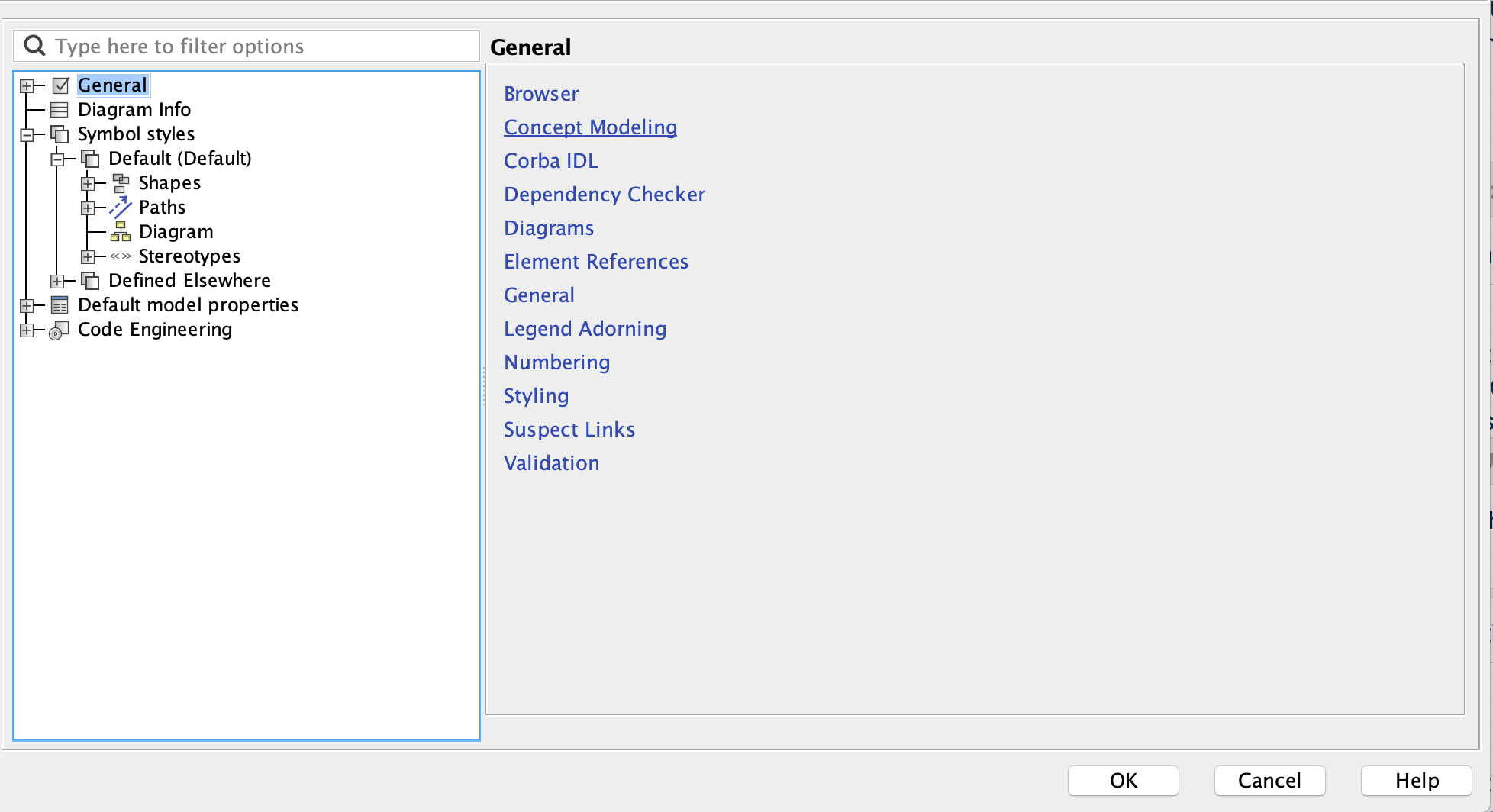Click the Defined Elsewhere icon
This screenshot has width=1493, height=812.
coord(90,281)
